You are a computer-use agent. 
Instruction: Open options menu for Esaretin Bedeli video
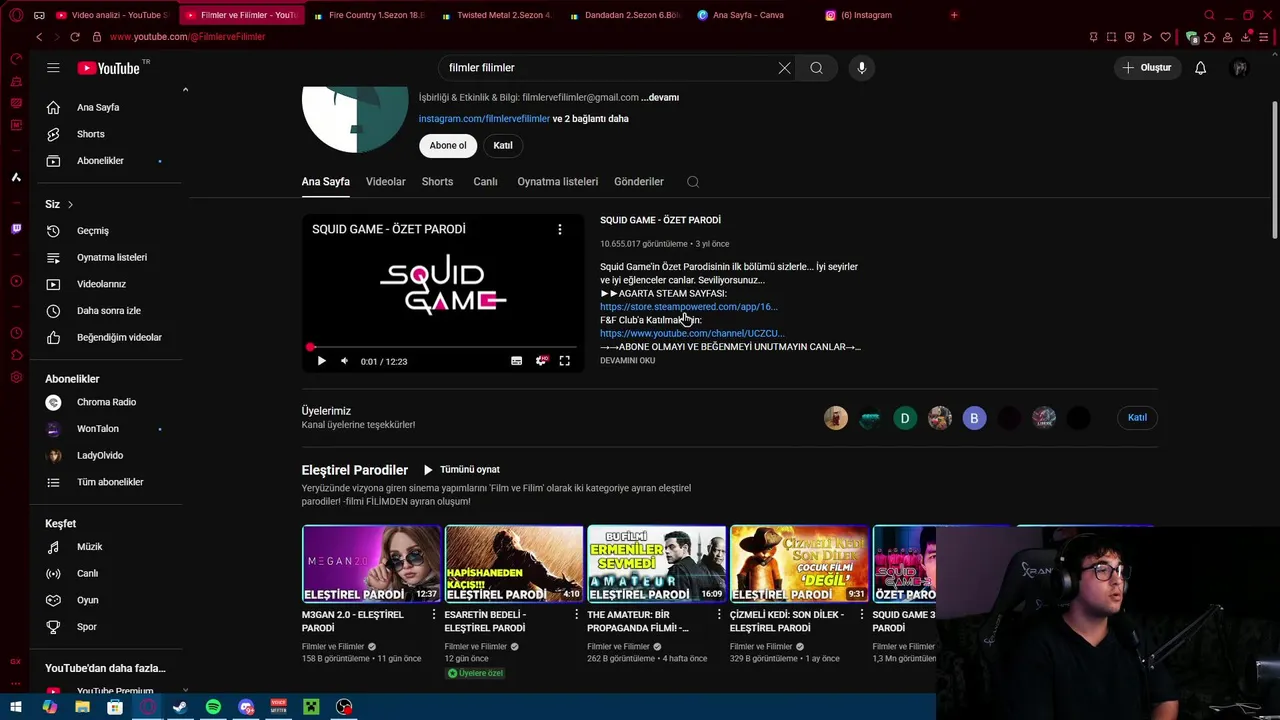coord(576,615)
